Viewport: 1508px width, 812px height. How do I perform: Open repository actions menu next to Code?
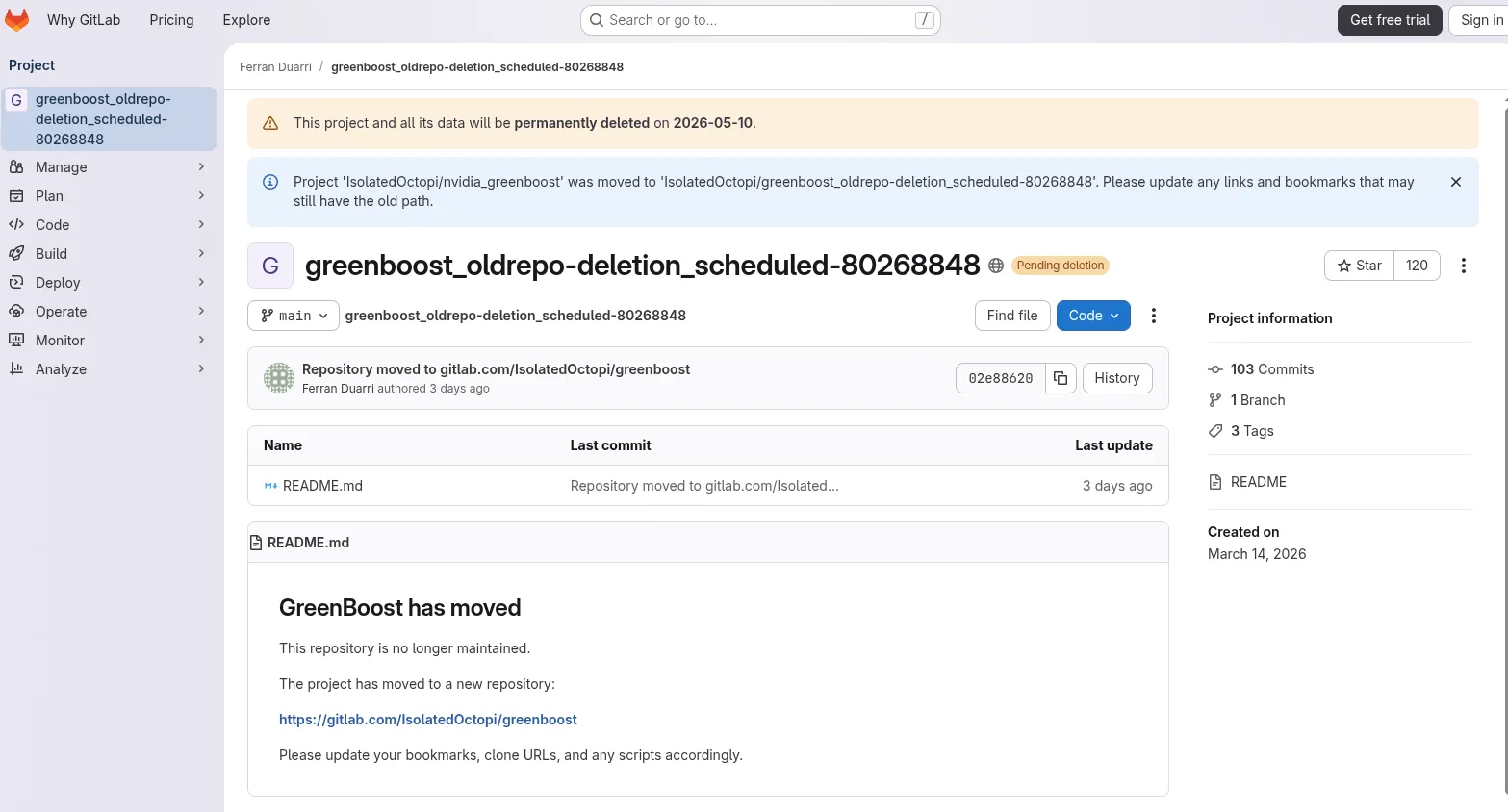(x=1153, y=316)
